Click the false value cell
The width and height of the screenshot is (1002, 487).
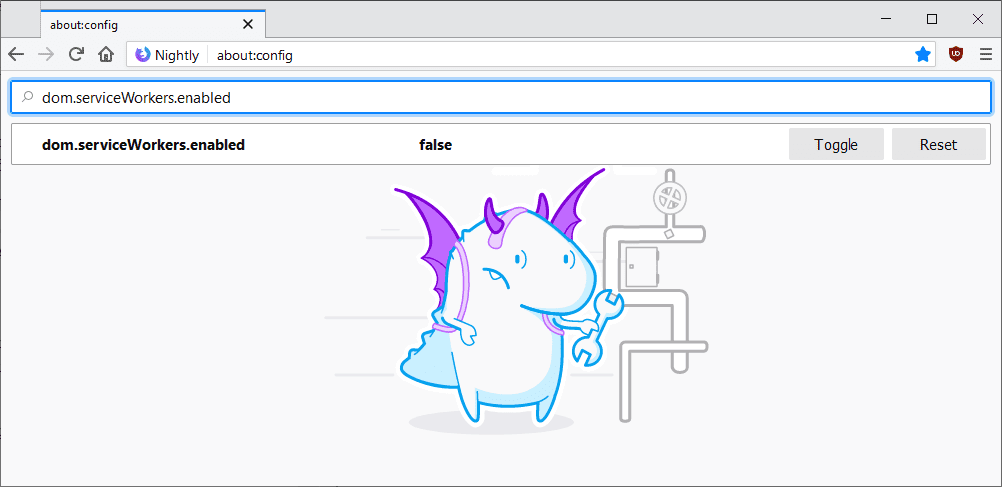(436, 145)
